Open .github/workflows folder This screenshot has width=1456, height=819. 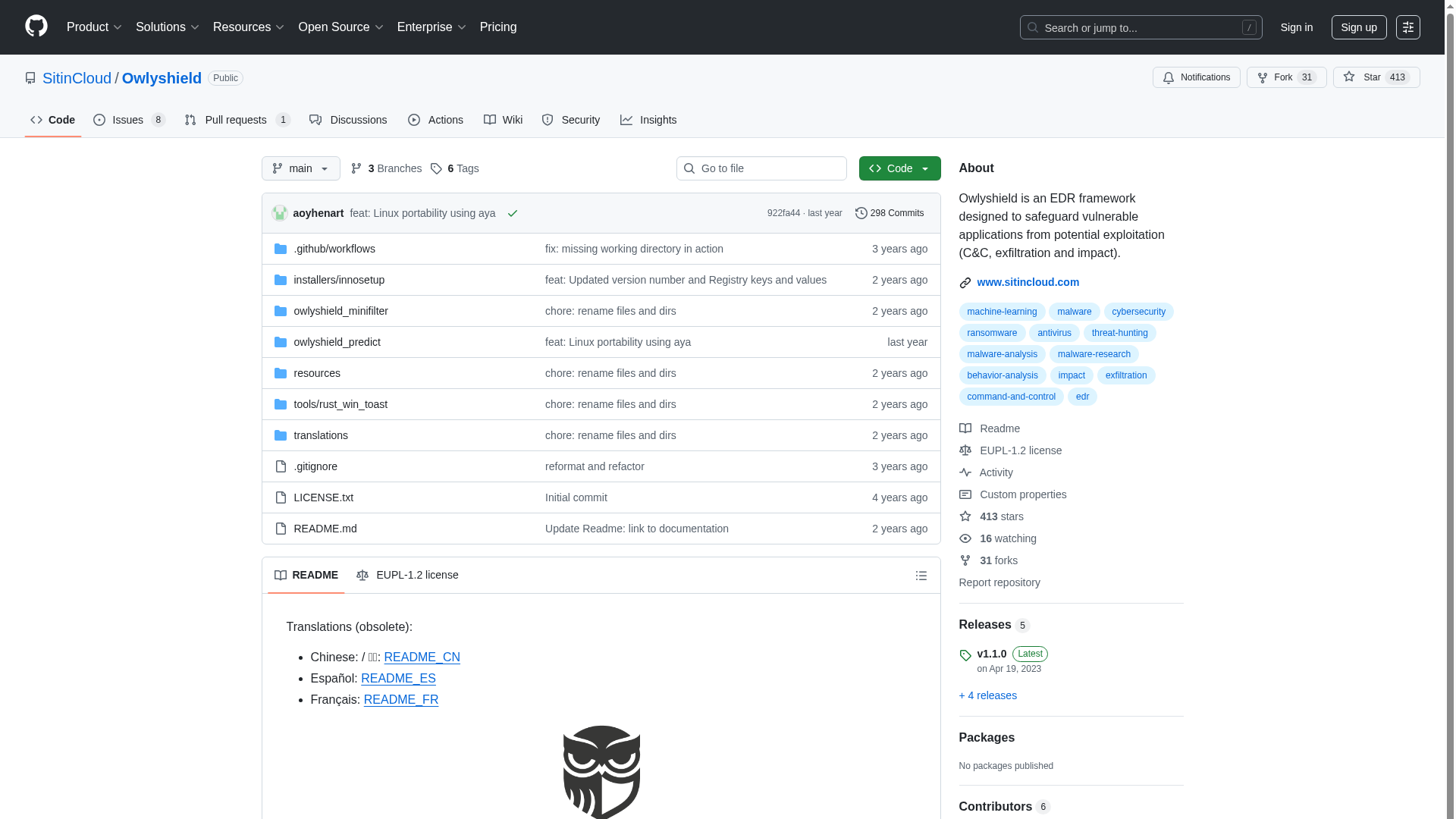click(x=334, y=249)
